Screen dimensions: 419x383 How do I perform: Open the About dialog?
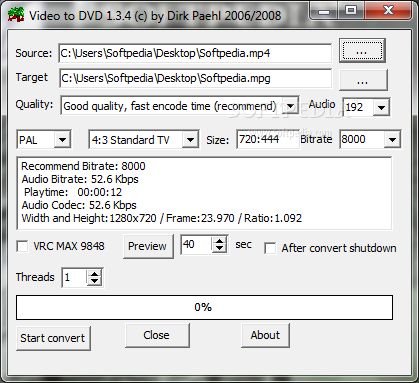point(265,335)
